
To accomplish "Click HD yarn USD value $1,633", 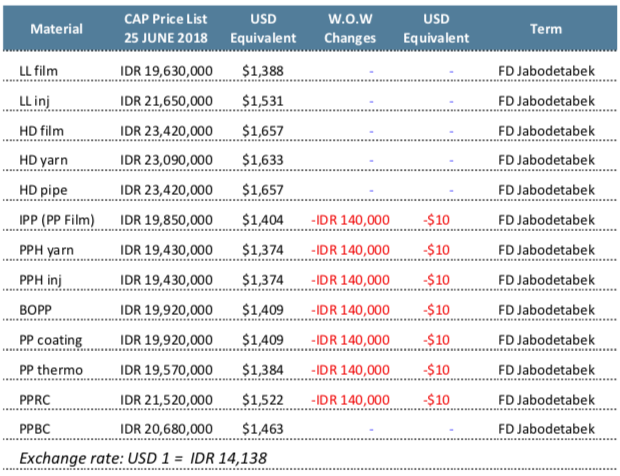I will pyautogui.click(x=266, y=159).
